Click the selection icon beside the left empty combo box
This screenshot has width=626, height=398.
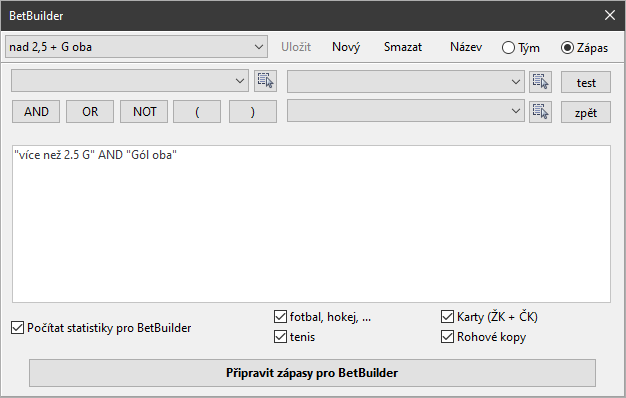265,81
